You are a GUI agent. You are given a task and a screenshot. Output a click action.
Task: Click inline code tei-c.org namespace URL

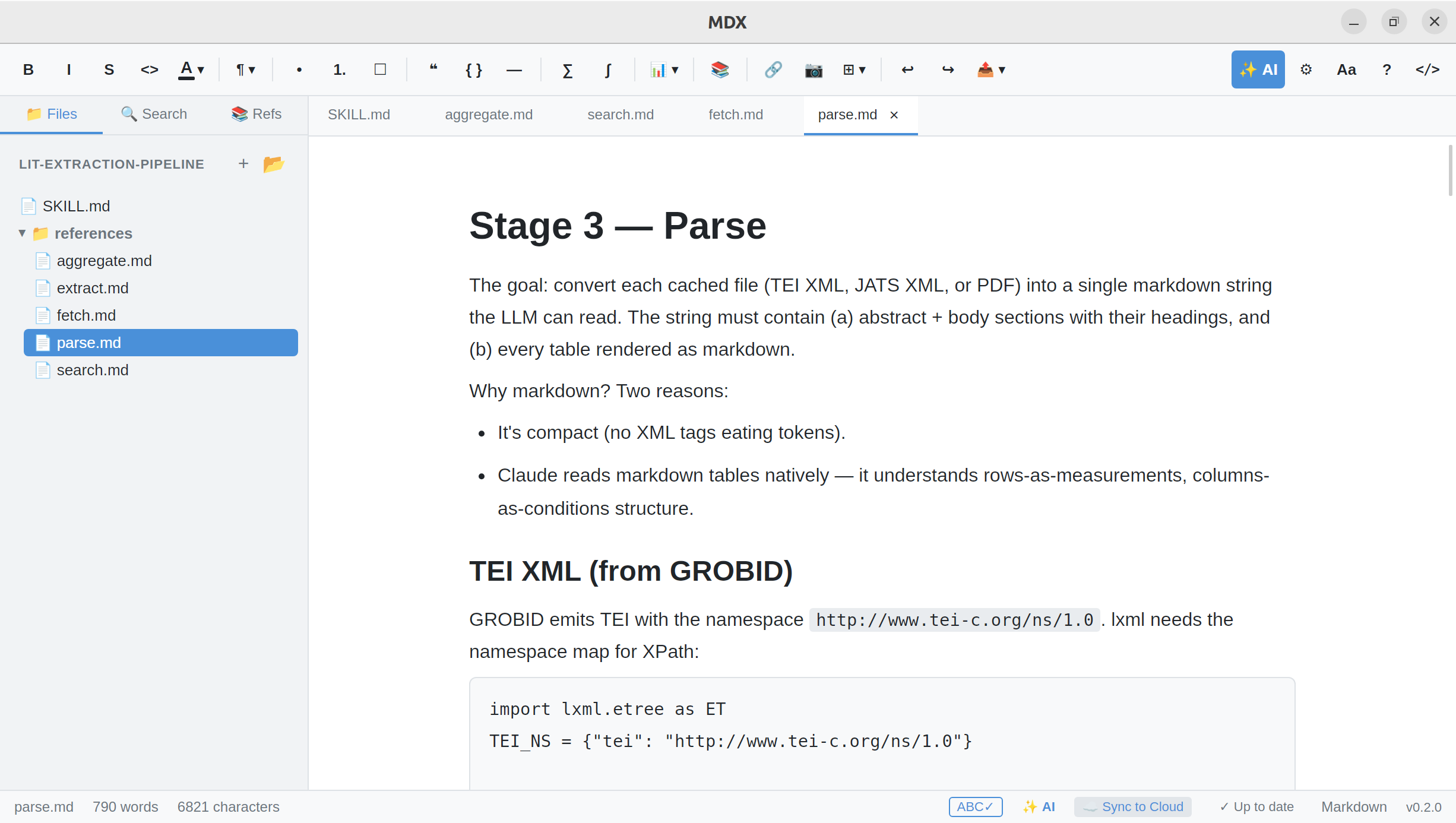pos(955,620)
